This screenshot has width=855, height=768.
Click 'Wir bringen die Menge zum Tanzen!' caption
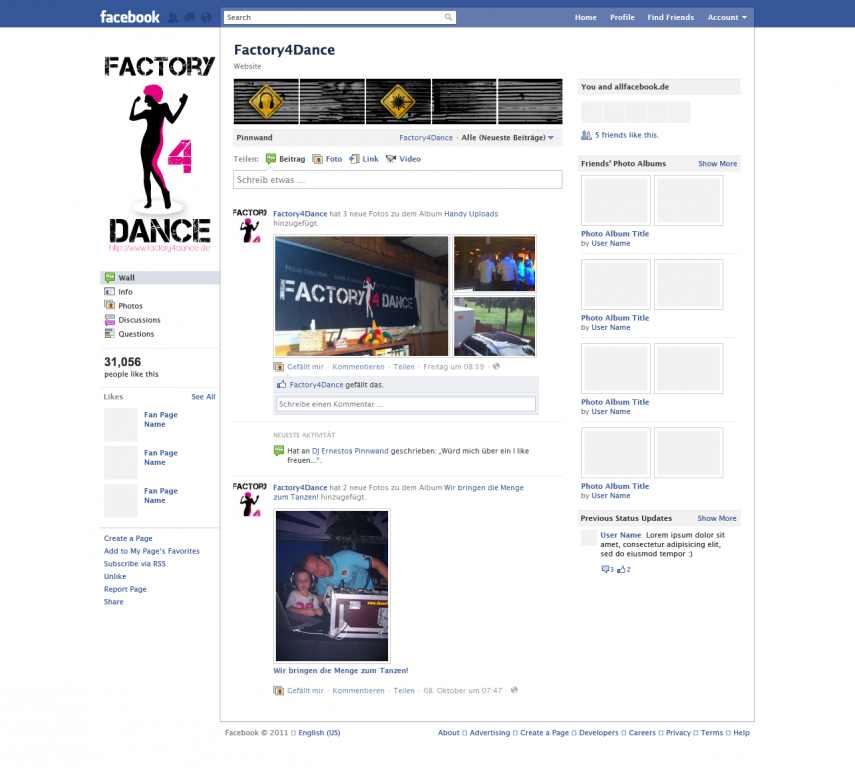click(x=340, y=670)
